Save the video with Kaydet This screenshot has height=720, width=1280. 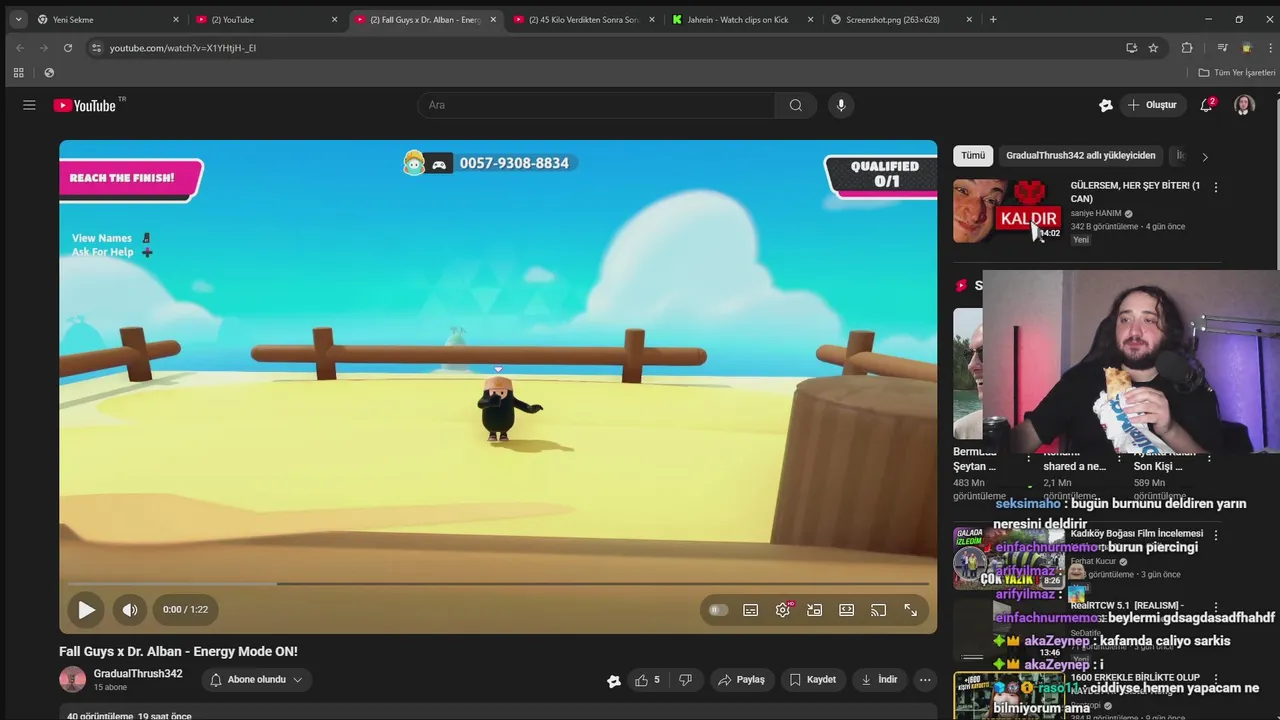point(813,680)
